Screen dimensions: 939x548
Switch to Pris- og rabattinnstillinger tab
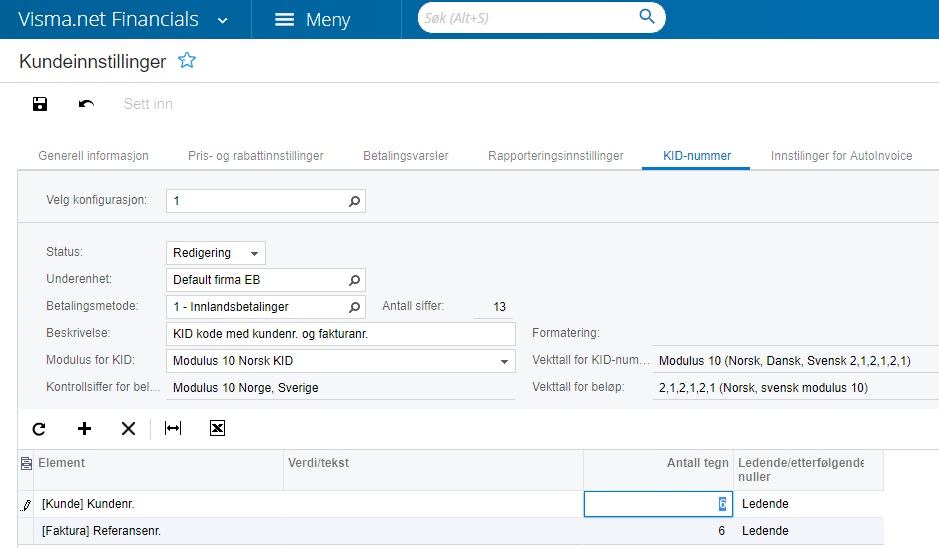point(256,156)
